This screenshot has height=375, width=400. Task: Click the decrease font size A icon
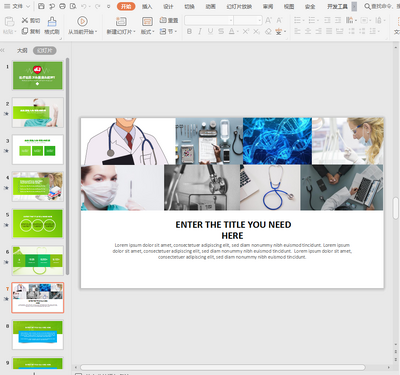[x=279, y=20]
